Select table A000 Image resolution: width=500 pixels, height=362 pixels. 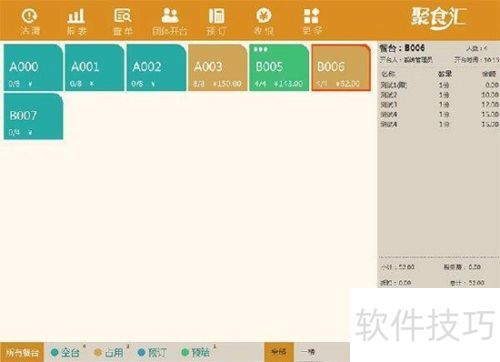[x=33, y=68]
